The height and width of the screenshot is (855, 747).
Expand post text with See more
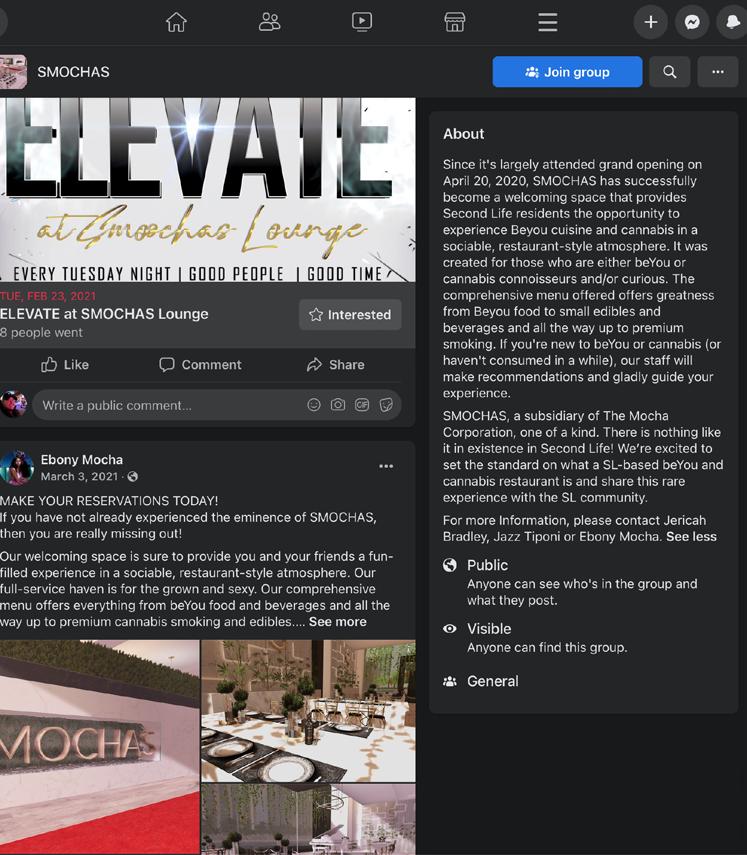[x=338, y=622]
